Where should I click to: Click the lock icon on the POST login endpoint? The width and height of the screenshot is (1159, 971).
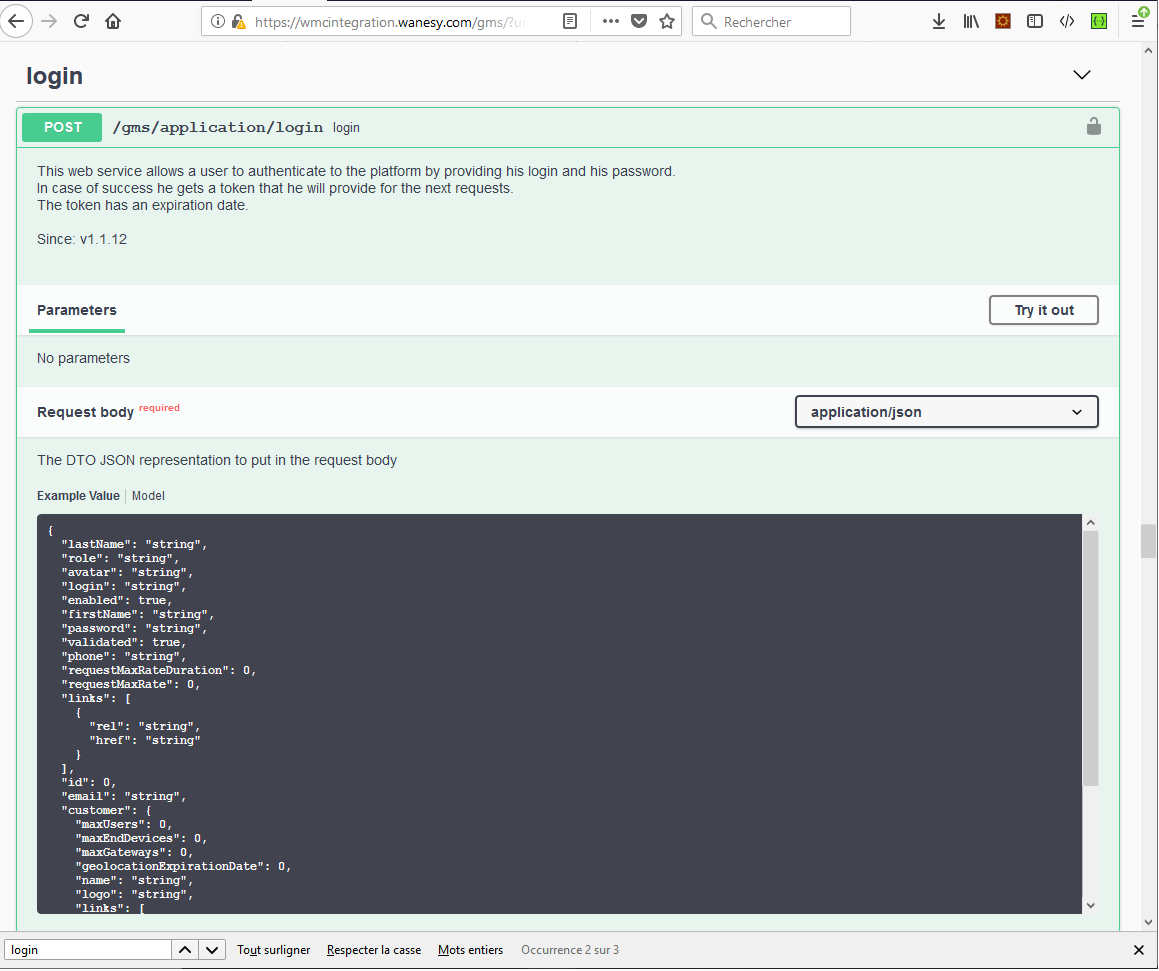(x=1094, y=126)
